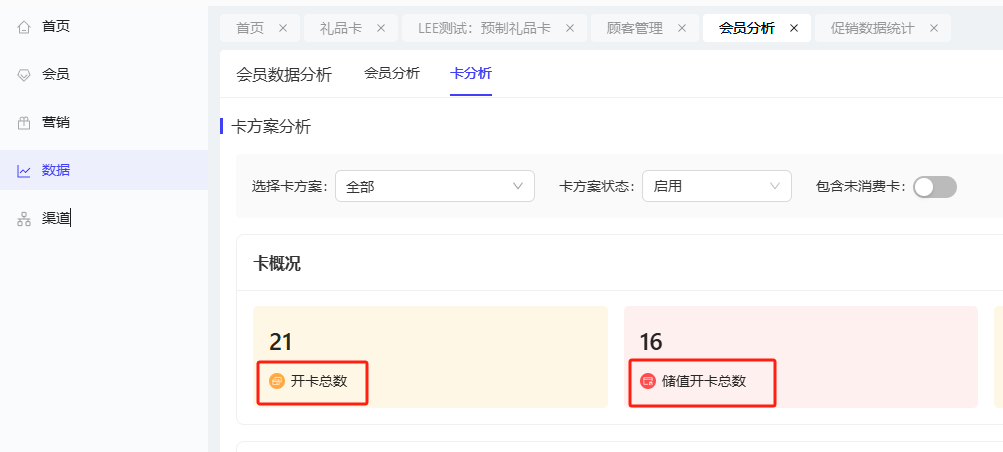Click the 会员数据分析 page title
The width and height of the screenshot is (1003, 452).
click(x=284, y=75)
